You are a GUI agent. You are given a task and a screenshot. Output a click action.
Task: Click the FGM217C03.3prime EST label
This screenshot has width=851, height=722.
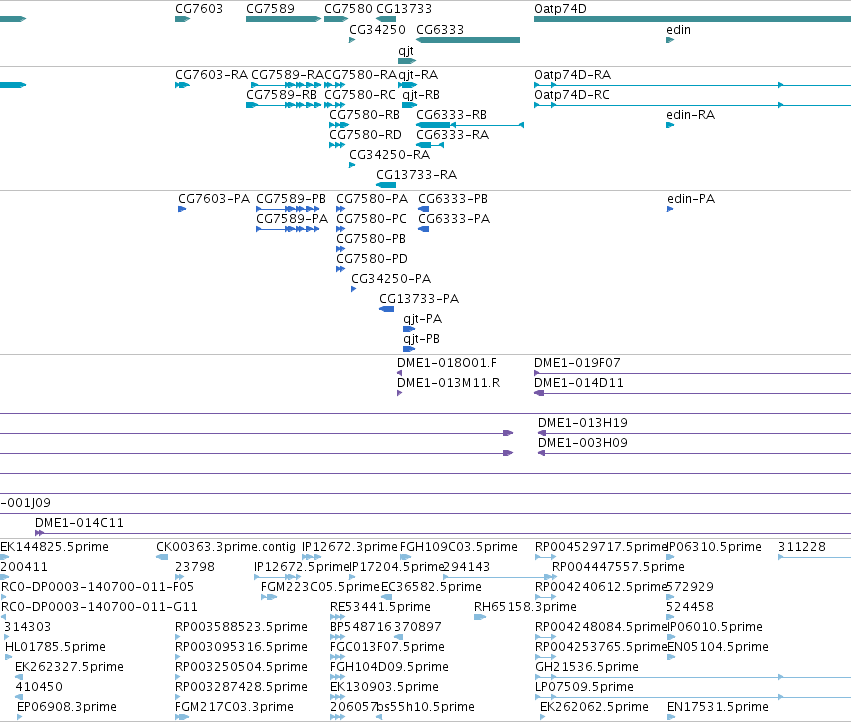(x=234, y=707)
